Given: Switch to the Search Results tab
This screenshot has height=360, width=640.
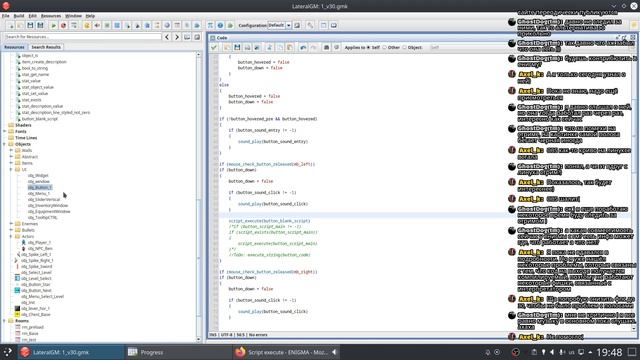Looking at the screenshot, I should tap(46, 47).
